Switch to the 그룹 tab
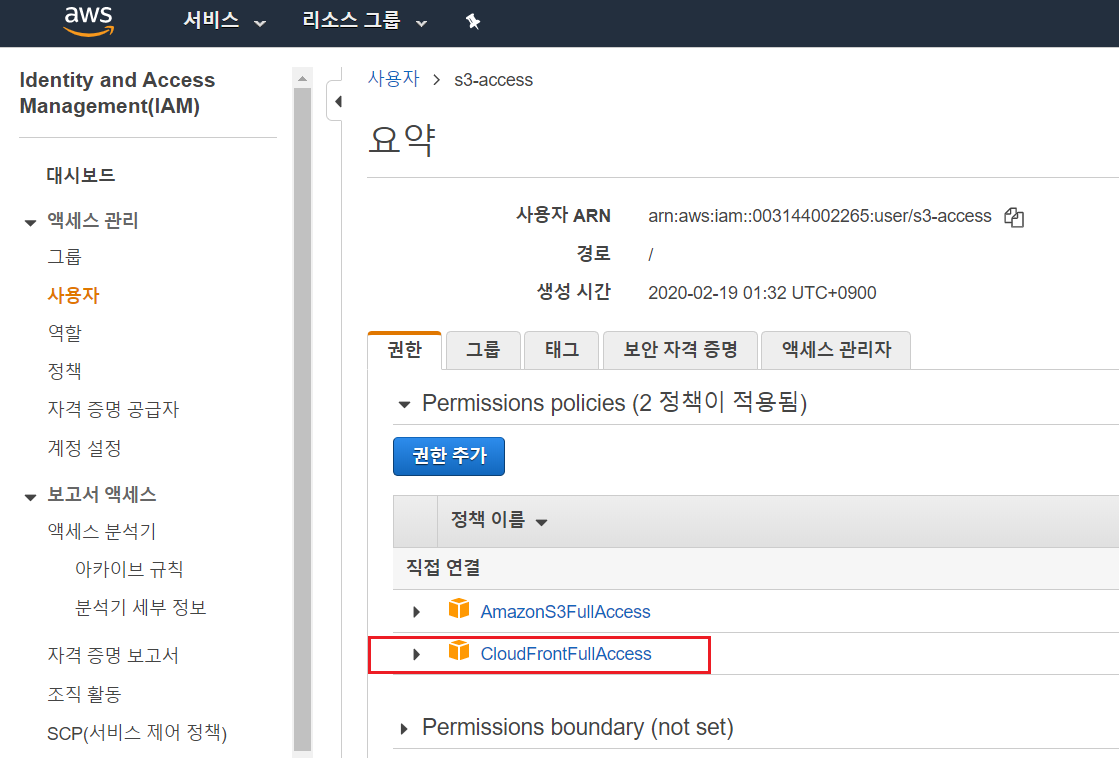Viewport: 1119px width, 758px height. (x=483, y=350)
